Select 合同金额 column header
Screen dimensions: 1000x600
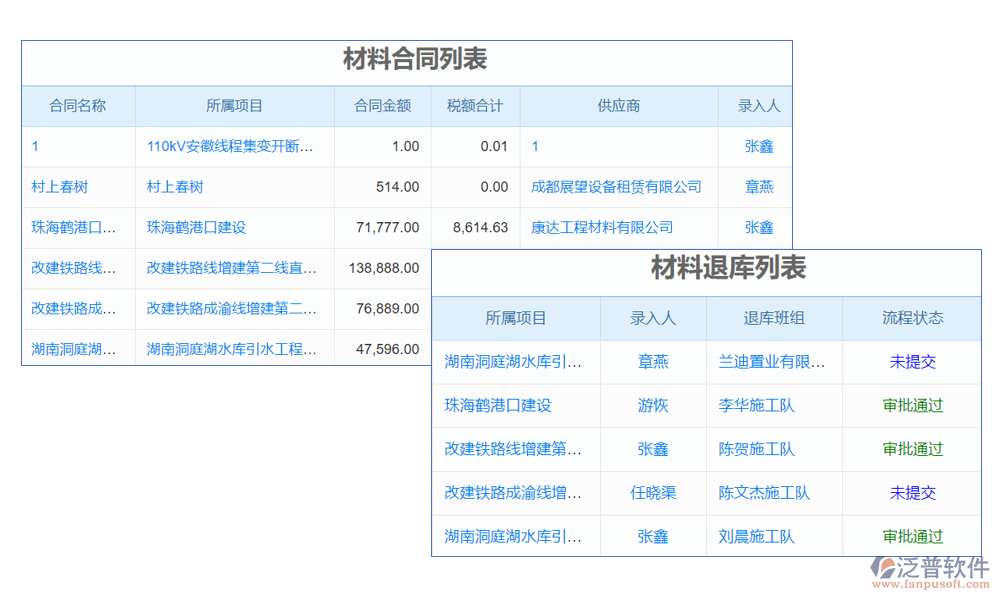[382, 106]
